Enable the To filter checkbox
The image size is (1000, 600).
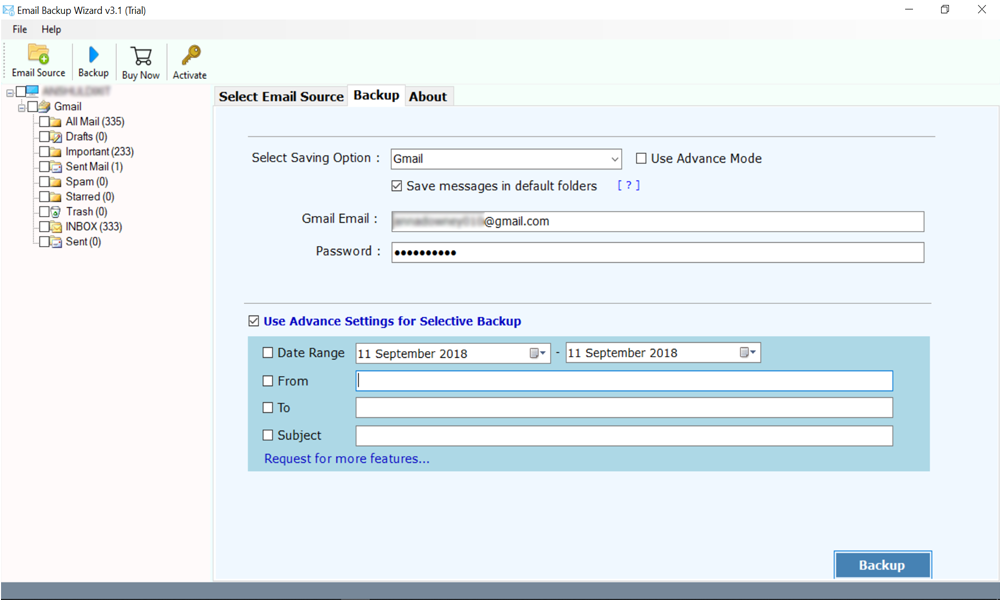click(268, 407)
